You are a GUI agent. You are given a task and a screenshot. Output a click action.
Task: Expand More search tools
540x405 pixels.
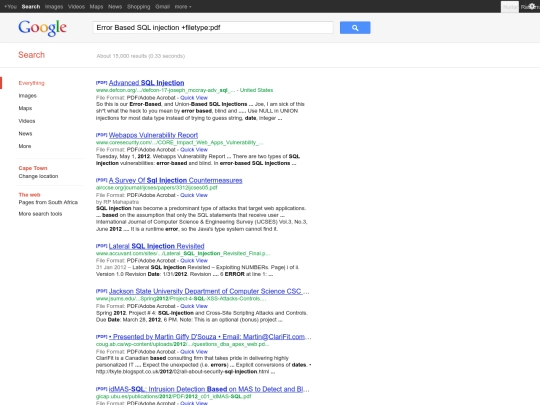click(x=40, y=214)
